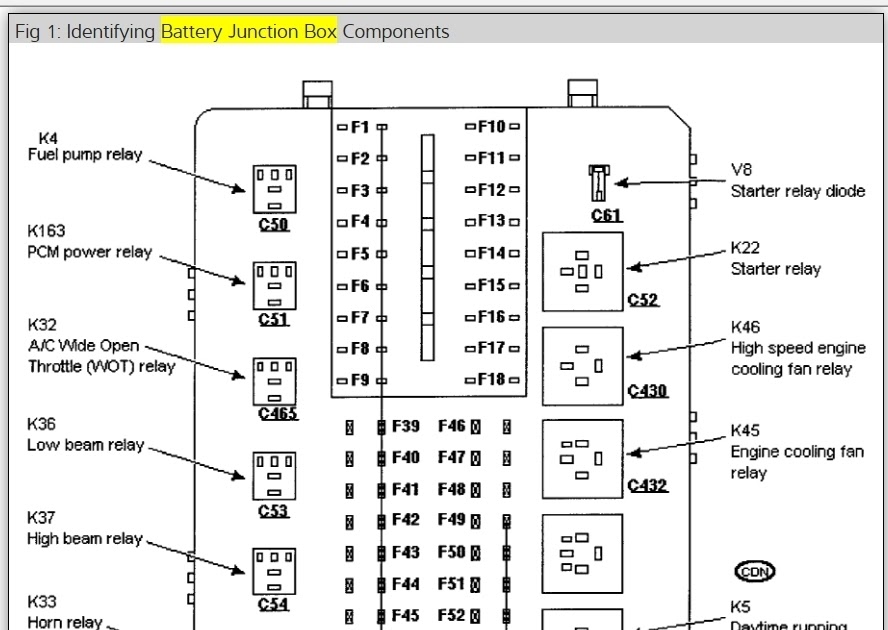The height and width of the screenshot is (630, 888).
Task: Select the C52 starter relay socket
Action: [x=583, y=271]
